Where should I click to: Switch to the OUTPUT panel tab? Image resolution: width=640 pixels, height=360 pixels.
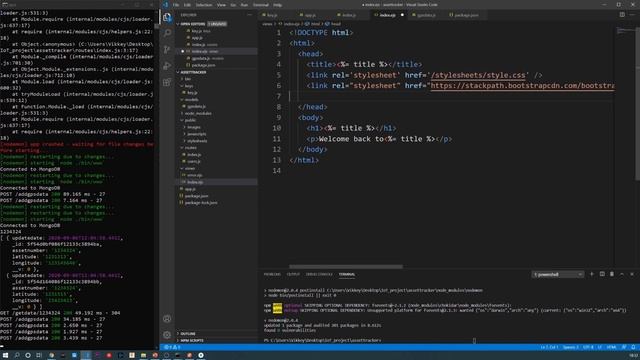click(293, 274)
